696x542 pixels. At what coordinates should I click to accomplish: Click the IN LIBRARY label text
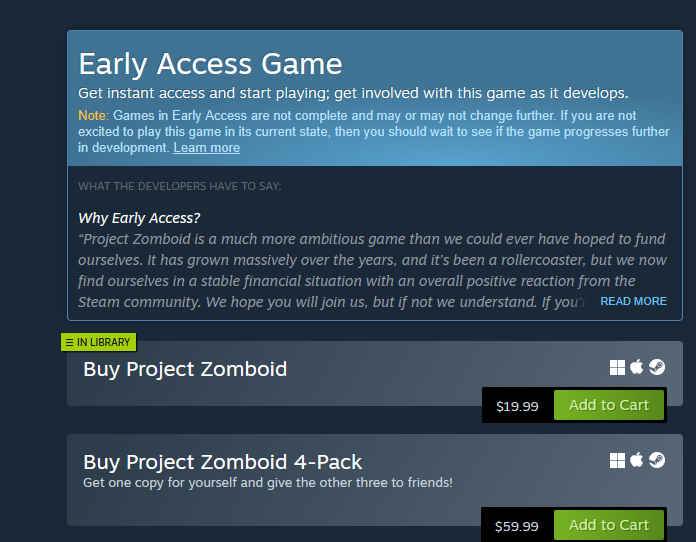click(103, 342)
